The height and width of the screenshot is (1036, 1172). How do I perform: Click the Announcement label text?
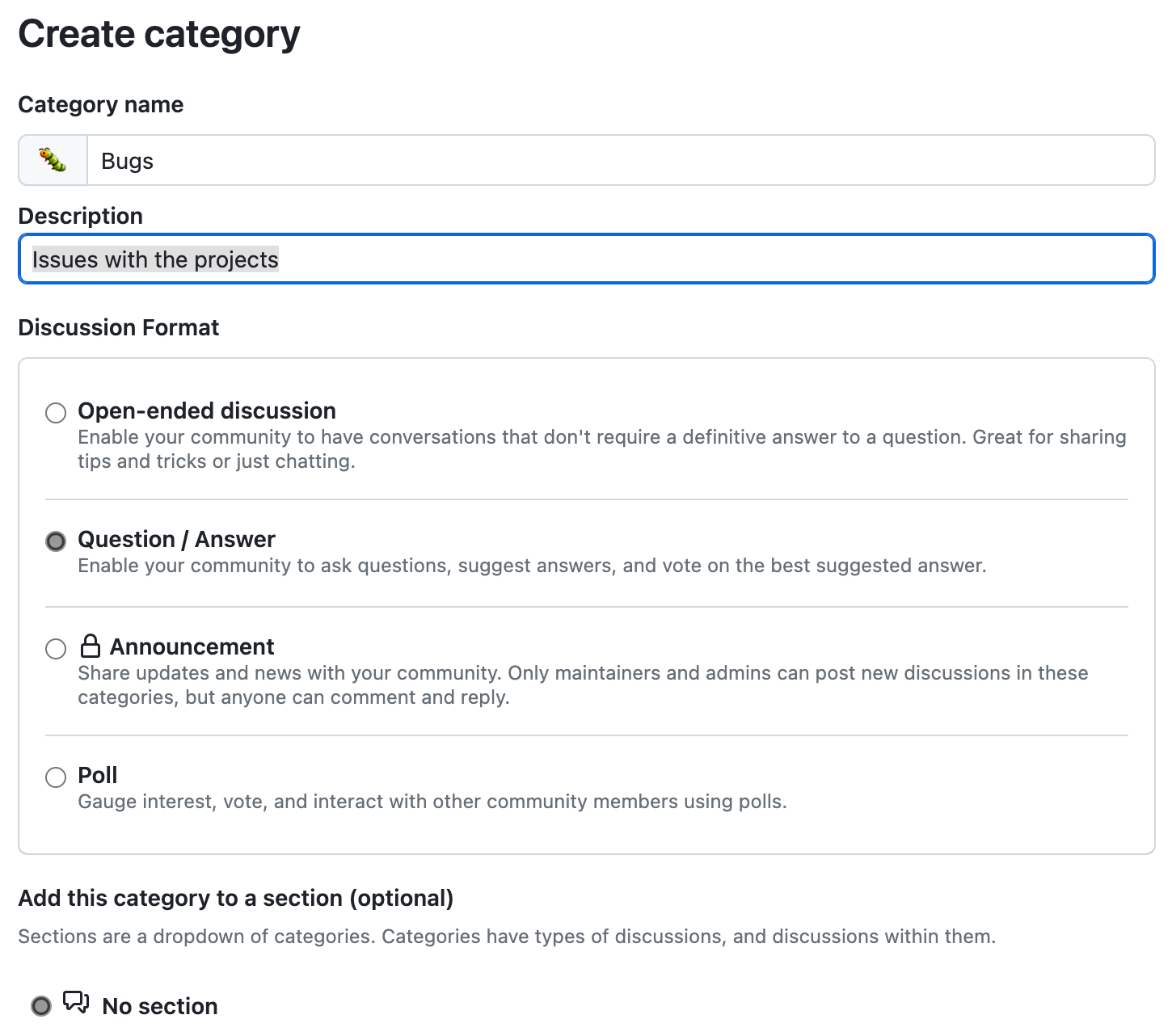tap(192, 646)
